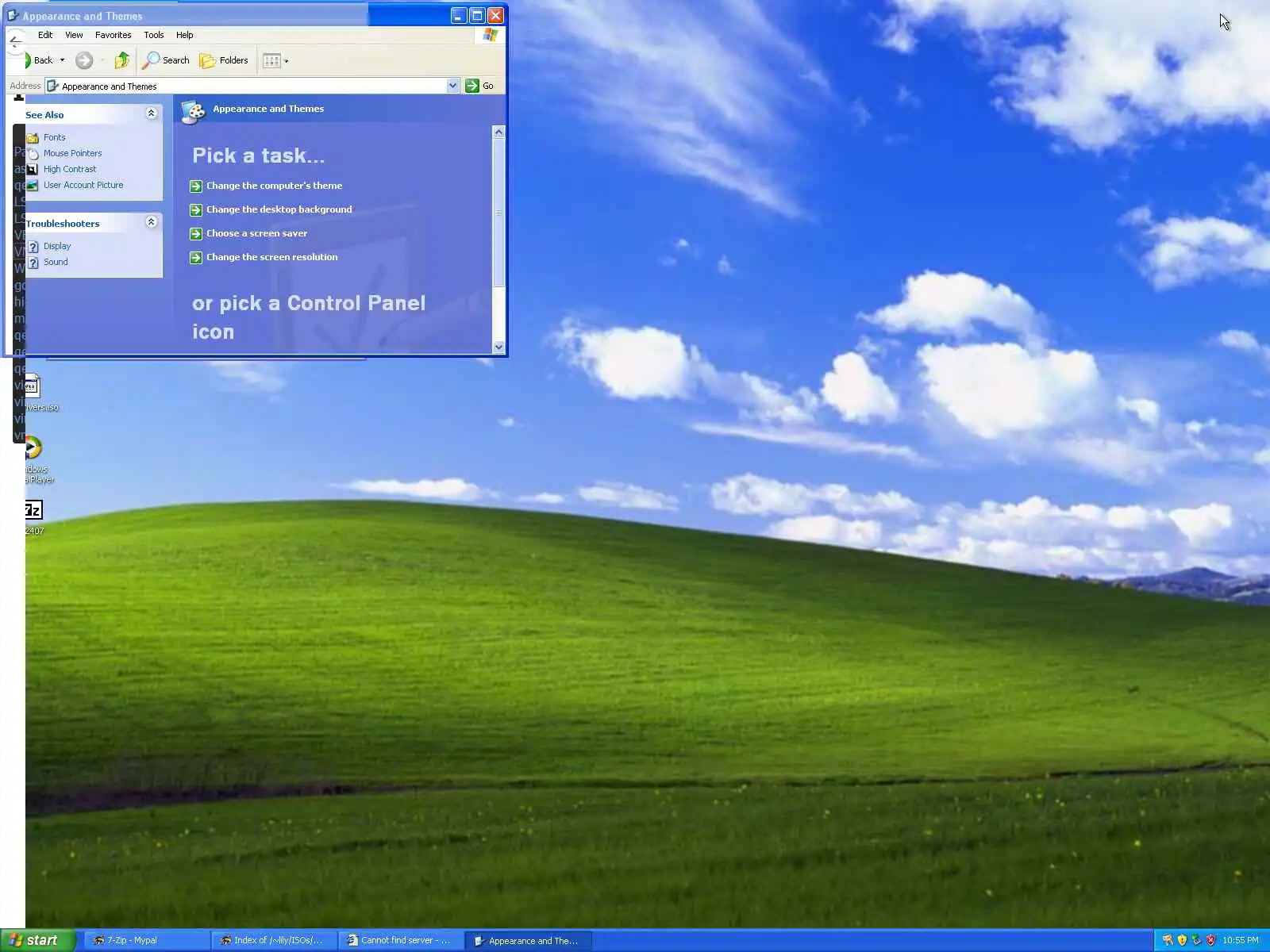Click the vertical scrollbar thumb
The width and height of the screenshot is (1270, 952).
point(498,213)
